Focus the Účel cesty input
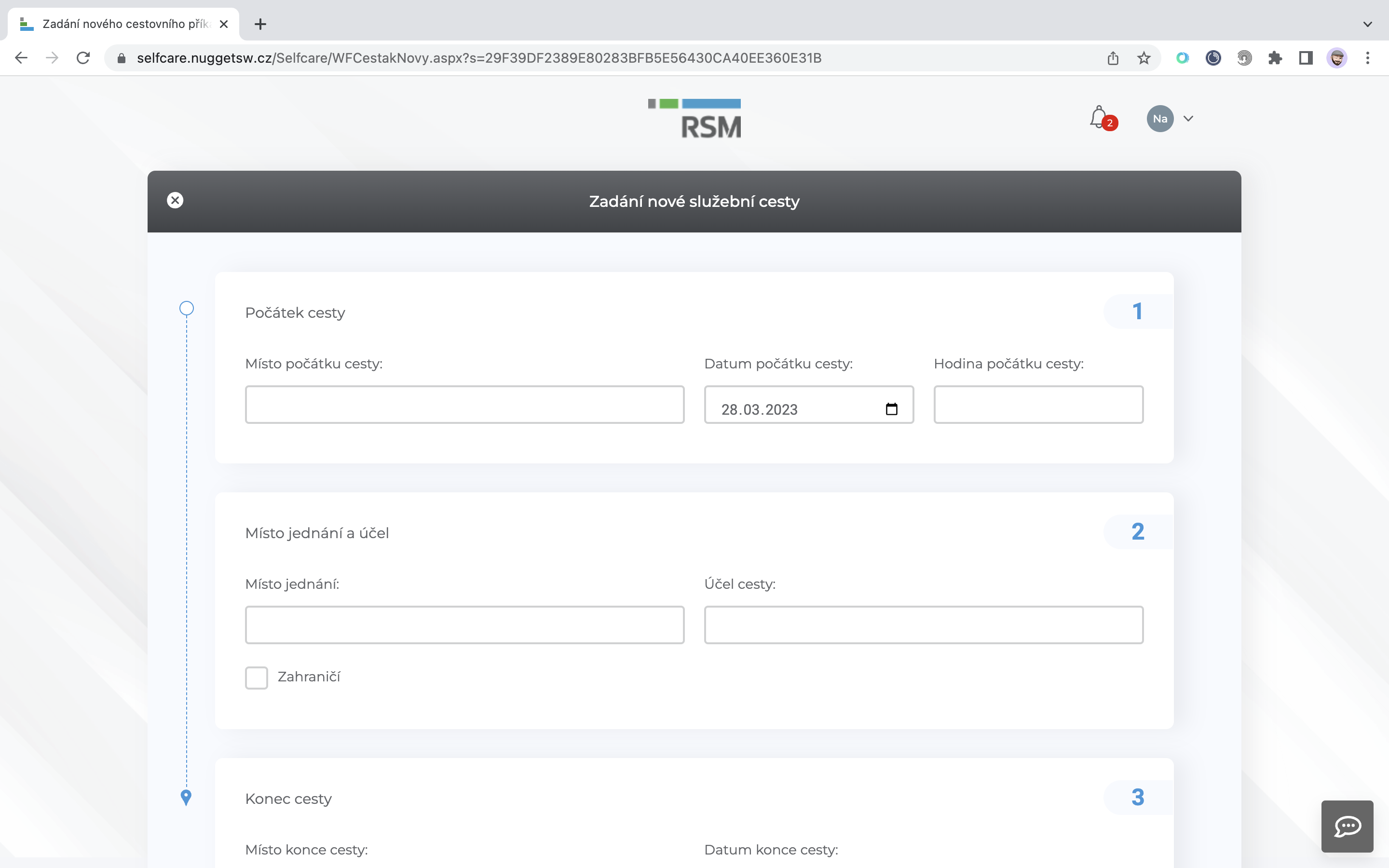 pos(924,624)
